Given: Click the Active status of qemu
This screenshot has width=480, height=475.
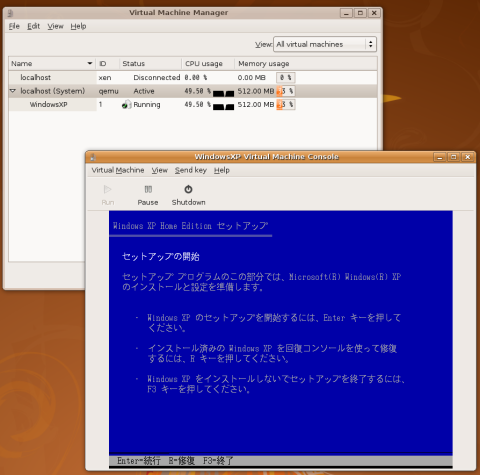Looking at the screenshot, I should pos(144,91).
